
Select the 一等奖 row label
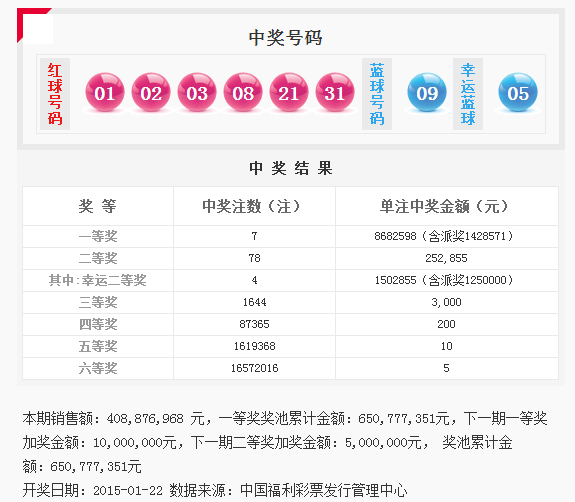pos(98,236)
